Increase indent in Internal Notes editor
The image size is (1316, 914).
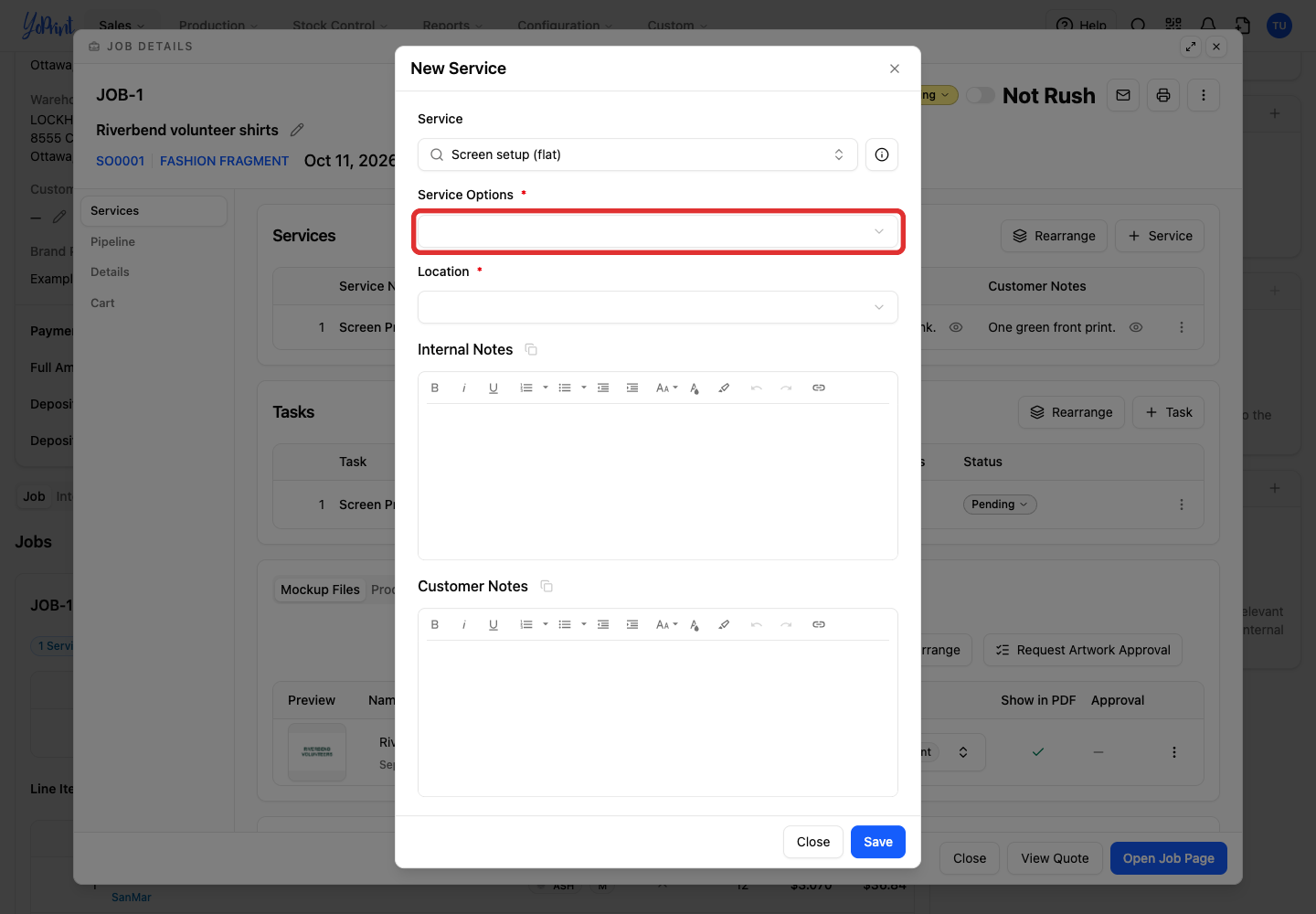click(x=632, y=388)
